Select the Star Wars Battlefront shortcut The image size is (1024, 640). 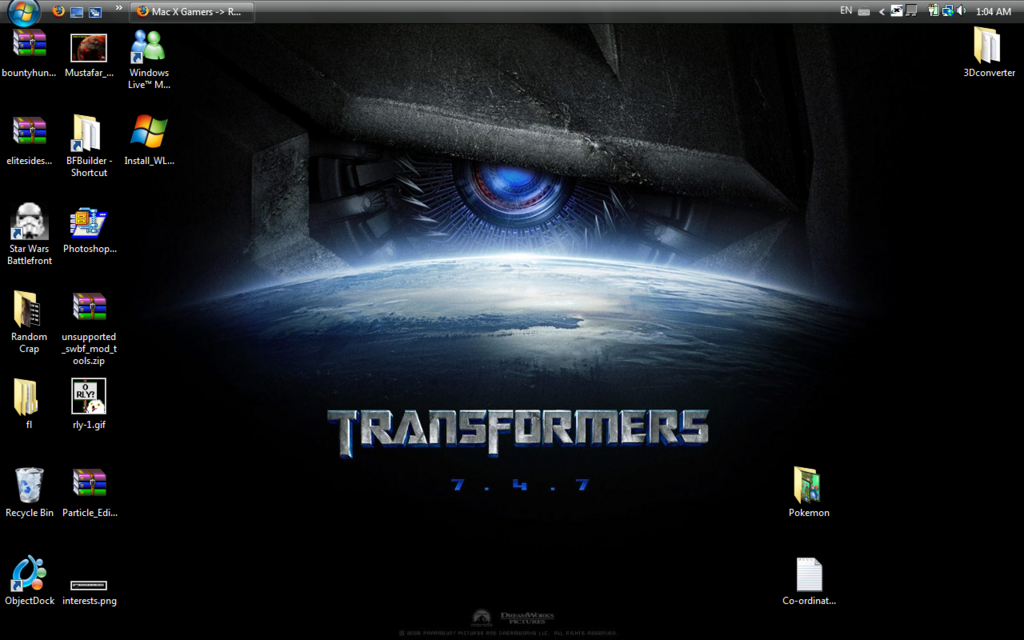tap(29, 234)
